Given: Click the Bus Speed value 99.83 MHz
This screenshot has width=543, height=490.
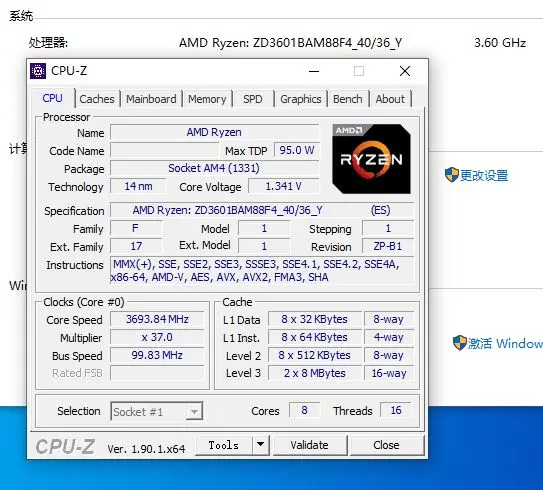Looking at the screenshot, I should tap(157, 355).
